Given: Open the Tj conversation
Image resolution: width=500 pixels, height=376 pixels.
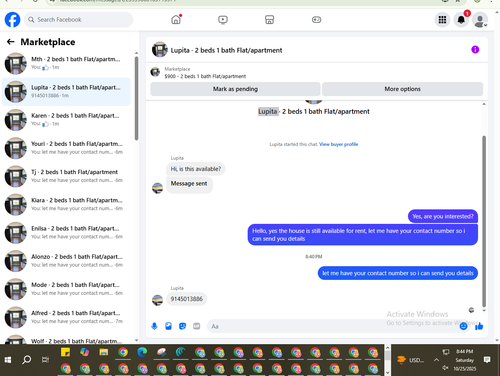Looking at the screenshot, I should pos(66,176).
